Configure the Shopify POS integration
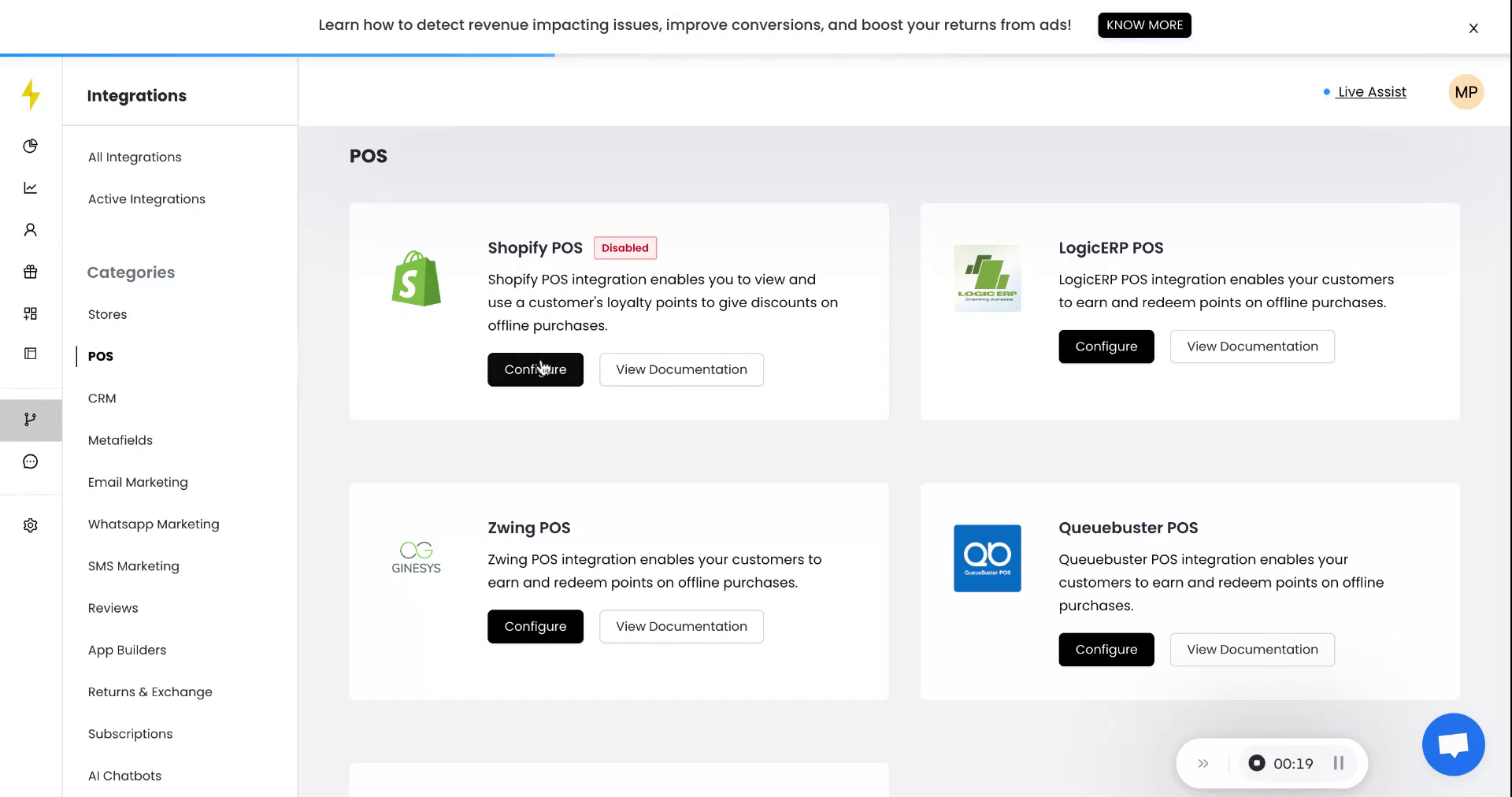1512x797 pixels. point(535,369)
